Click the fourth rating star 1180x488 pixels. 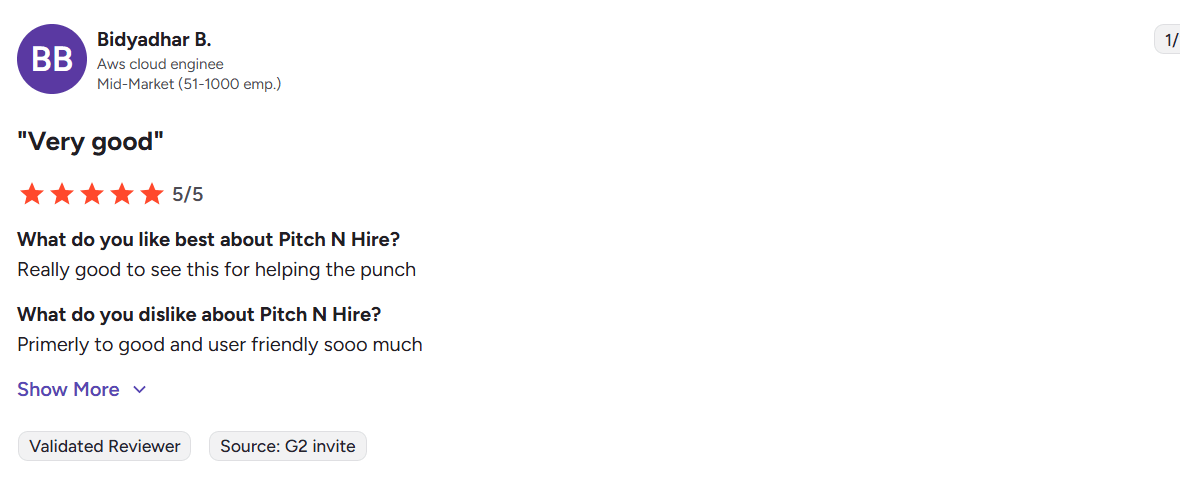pyautogui.click(x=122, y=194)
